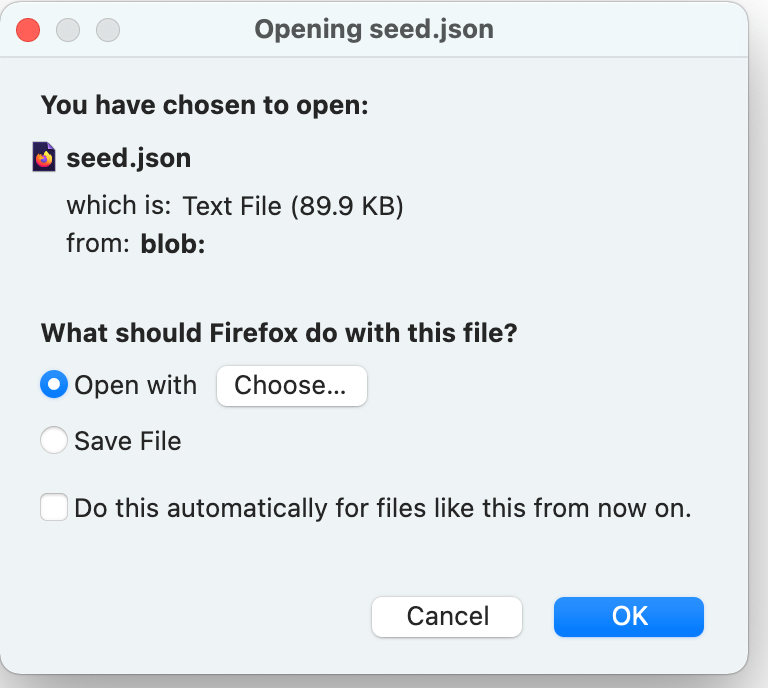Select the Save File radio button
The width and height of the screenshot is (768, 688).
click(x=54, y=440)
